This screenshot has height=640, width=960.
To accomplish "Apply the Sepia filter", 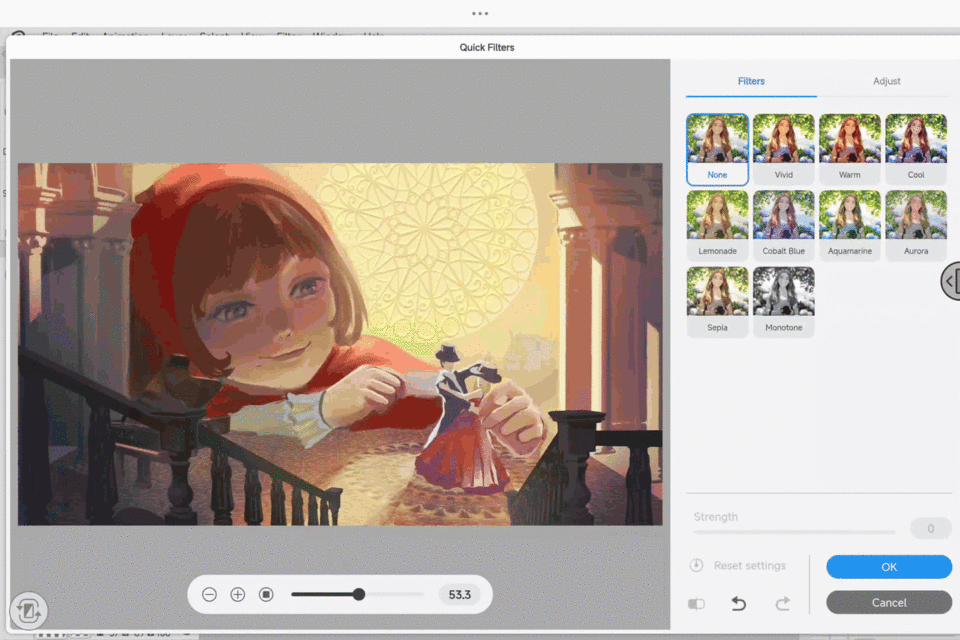I will (717, 302).
